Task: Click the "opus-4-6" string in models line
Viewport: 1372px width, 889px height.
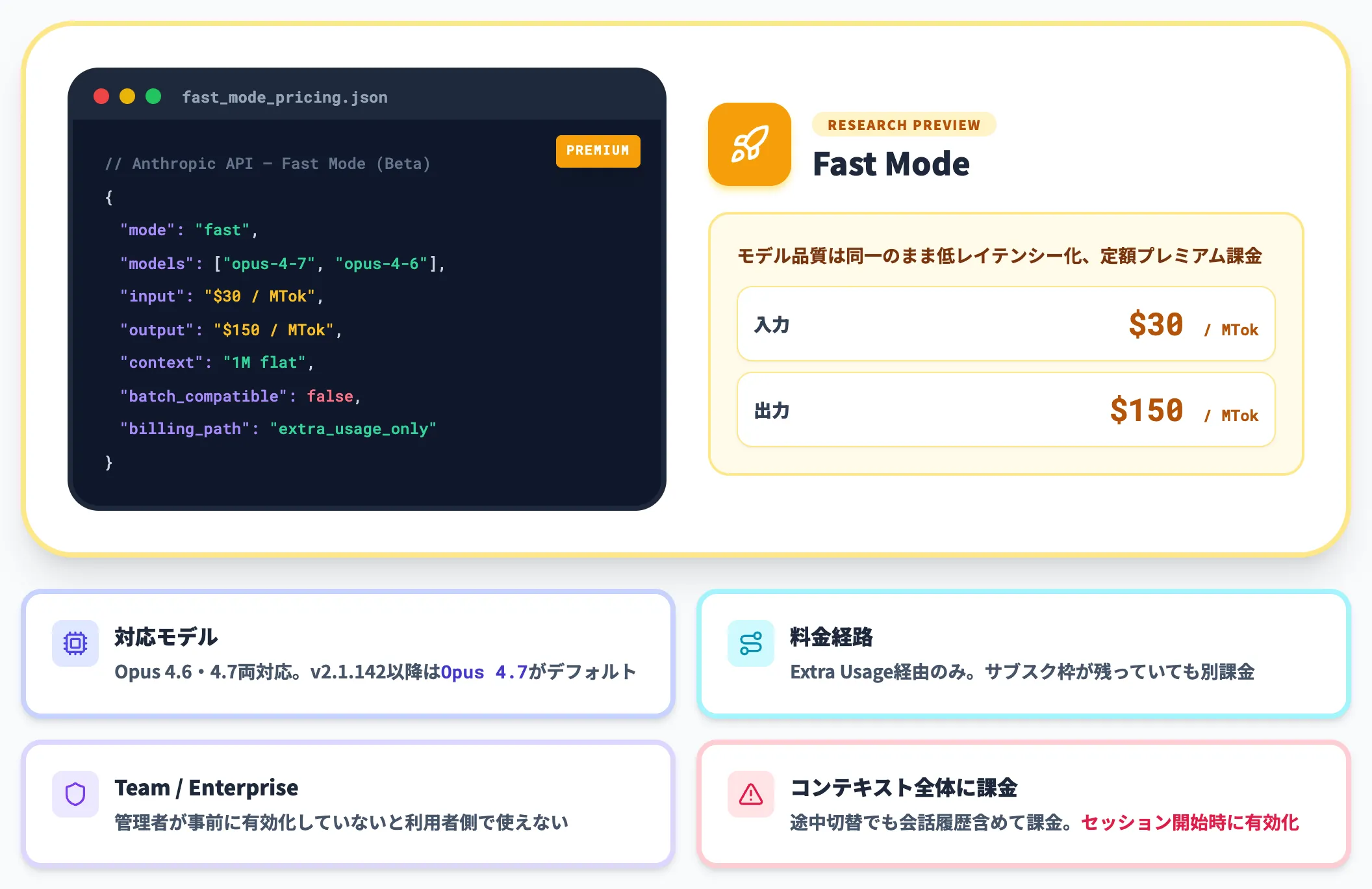Action: coord(381,264)
